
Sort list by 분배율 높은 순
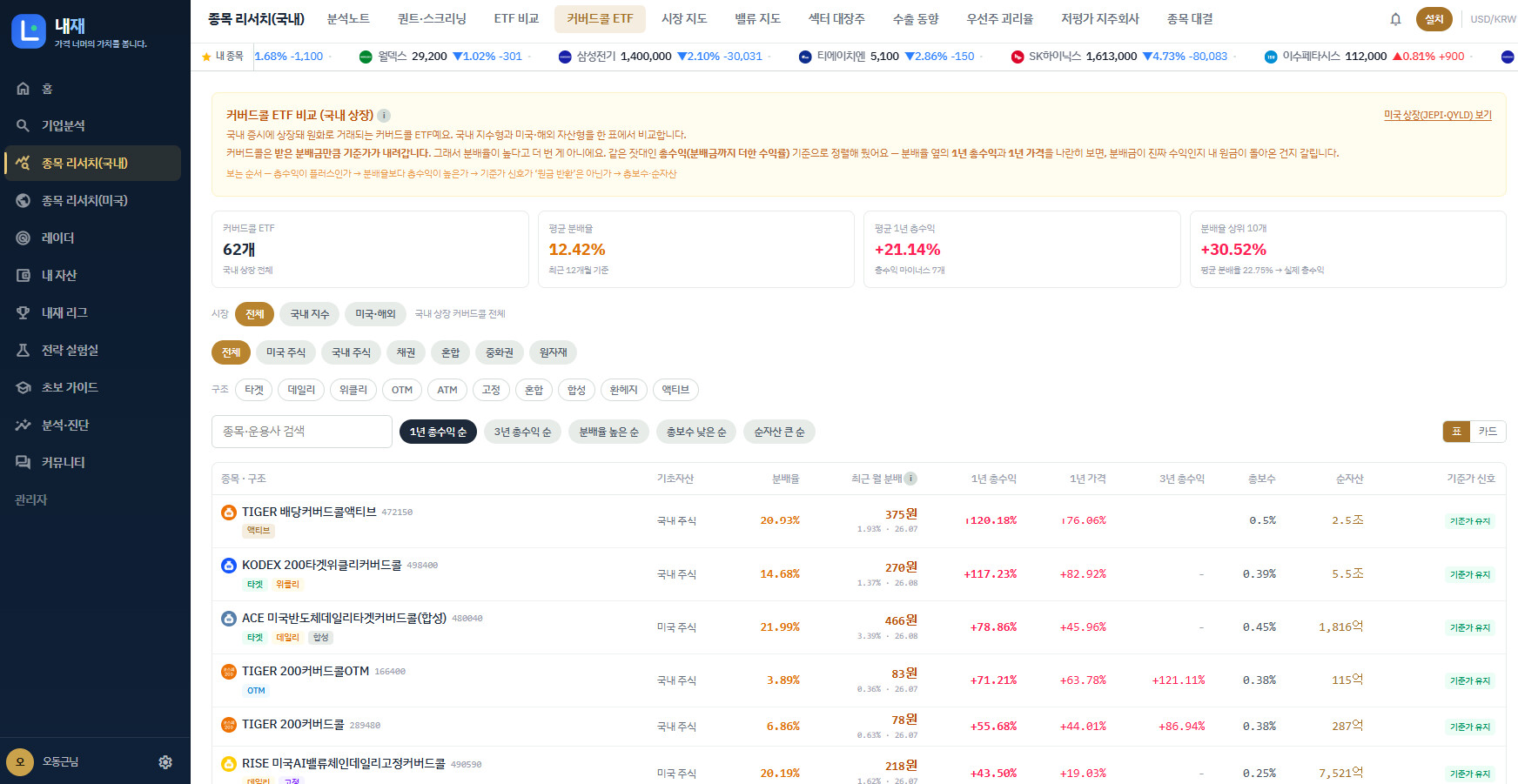[x=608, y=432]
